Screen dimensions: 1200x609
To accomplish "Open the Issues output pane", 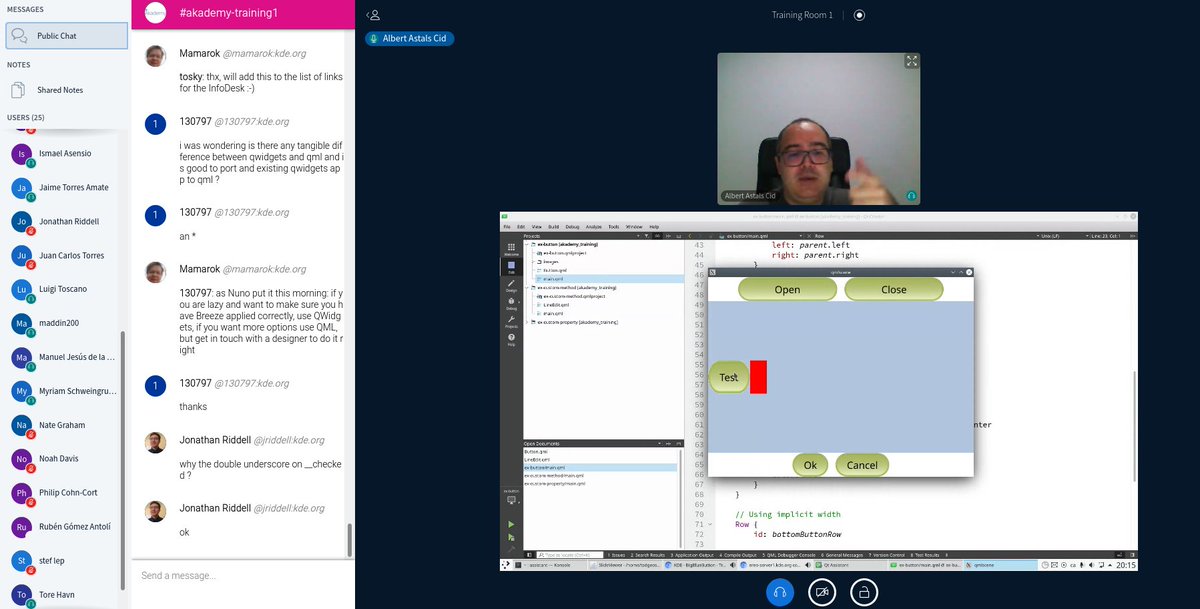I will [x=618, y=554].
